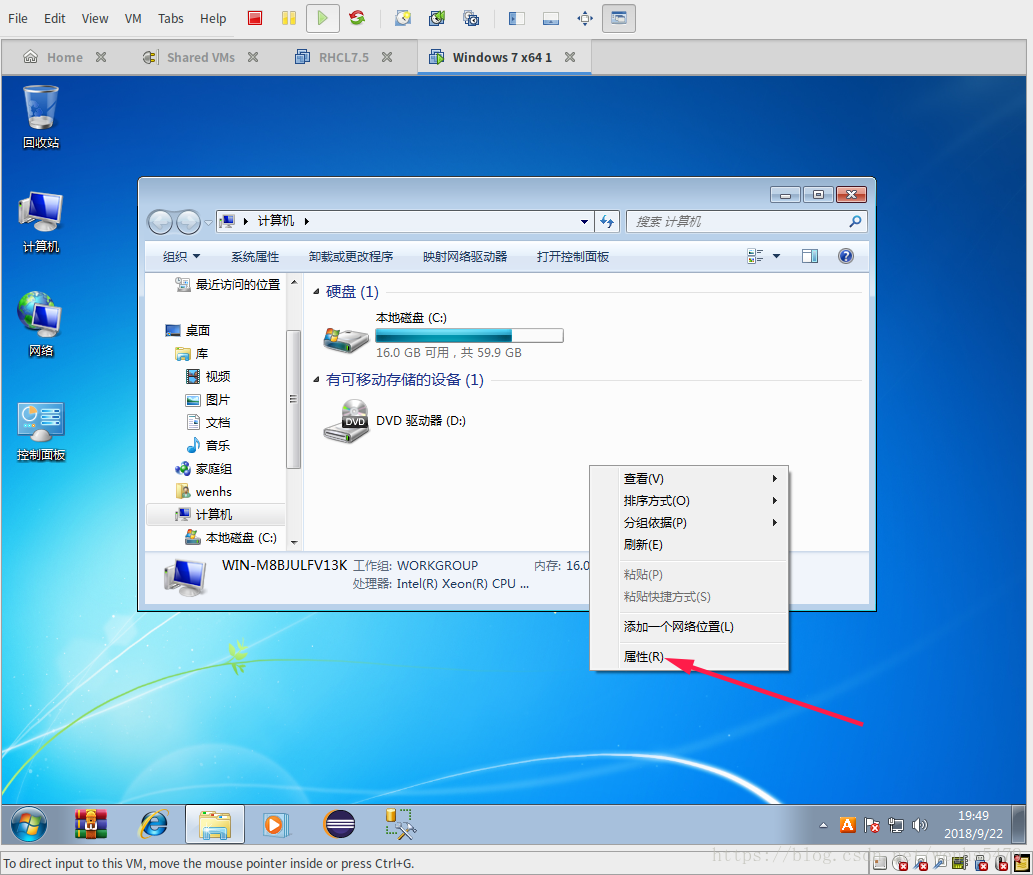This screenshot has width=1033, height=875.
Task: Click the Windows Explorer taskbar button
Action: click(x=215, y=824)
